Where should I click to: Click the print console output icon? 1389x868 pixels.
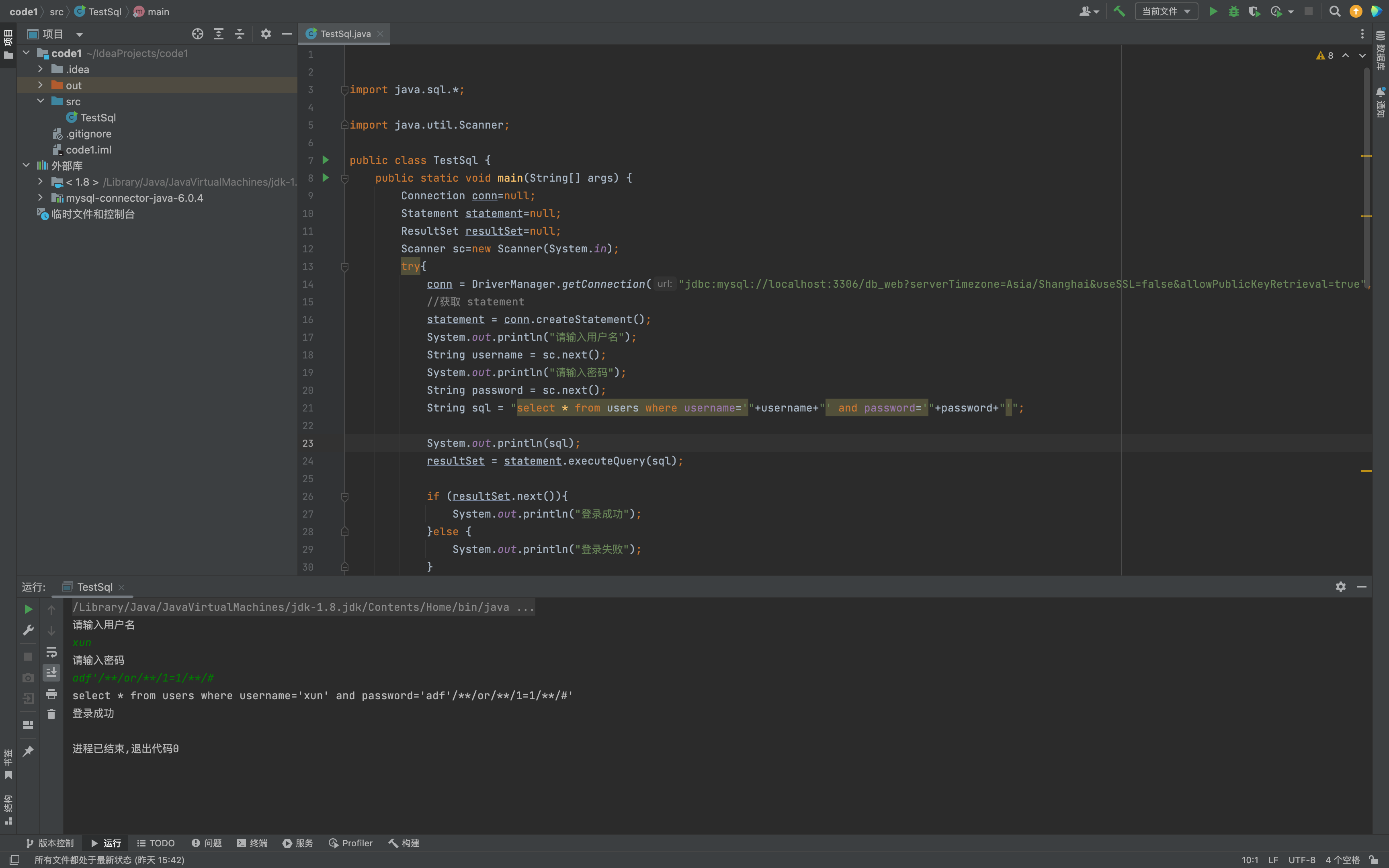coord(51,694)
